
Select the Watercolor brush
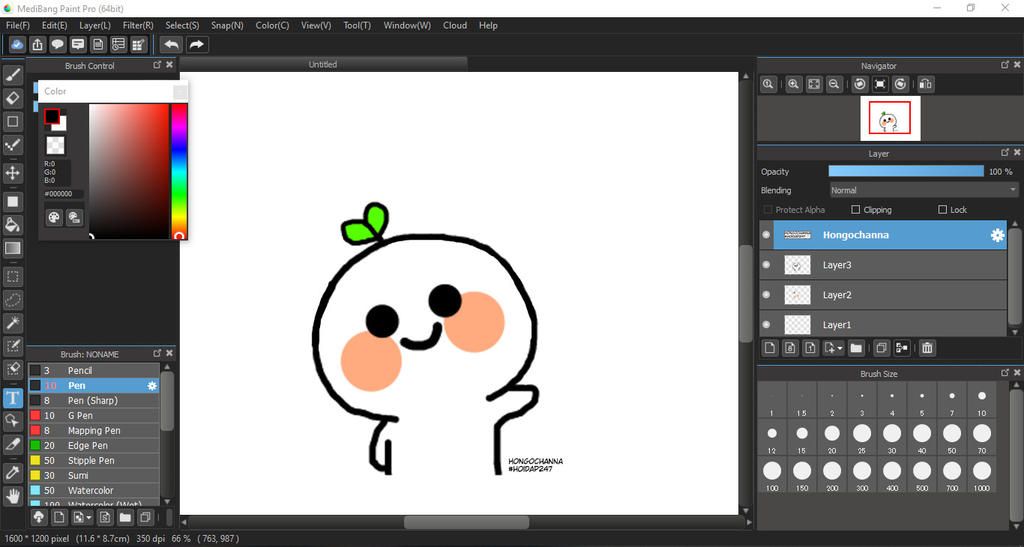tap(93, 490)
